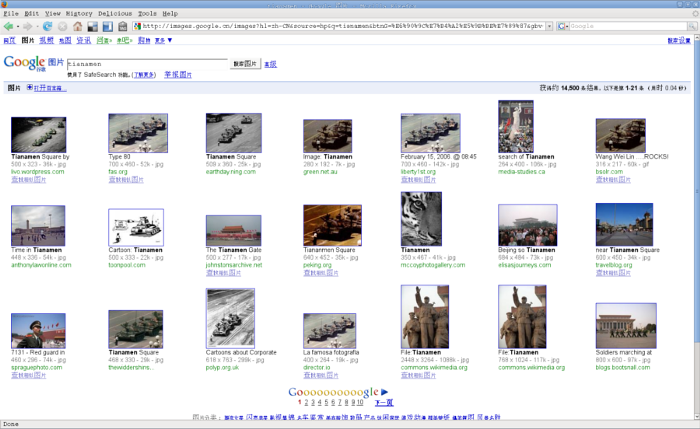This screenshot has width=700, height=429.
Task: Click the site favicon in the address bar
Action: pos(138,26)
